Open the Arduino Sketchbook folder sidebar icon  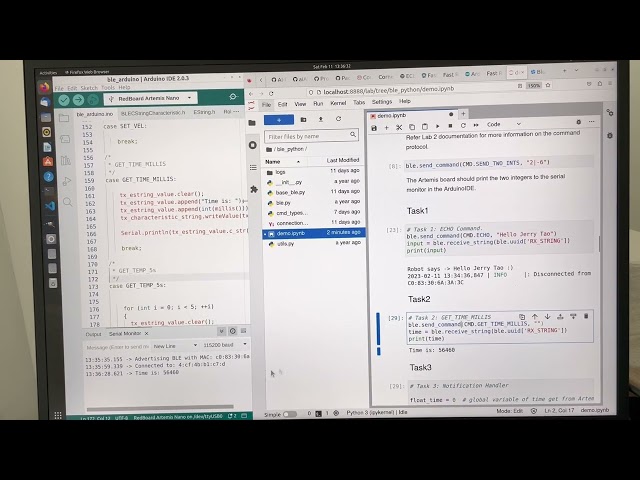point(64,118)
